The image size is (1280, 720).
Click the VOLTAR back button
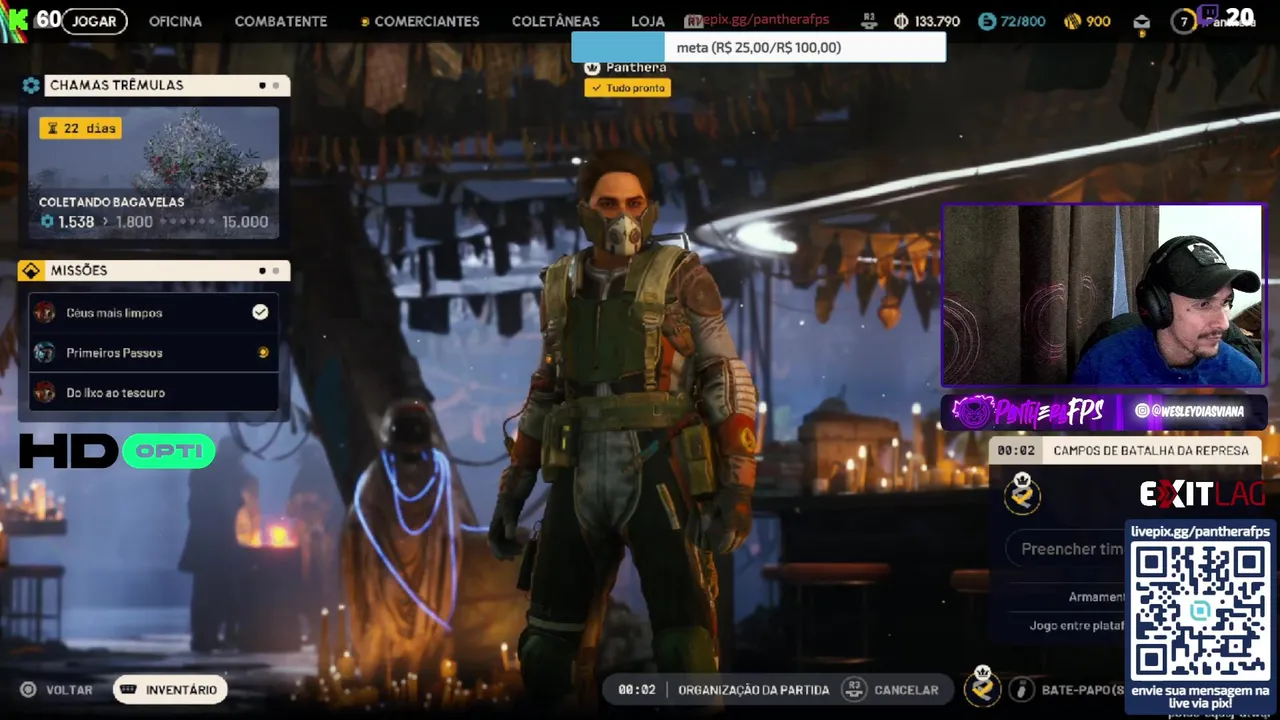click(57, 690)
